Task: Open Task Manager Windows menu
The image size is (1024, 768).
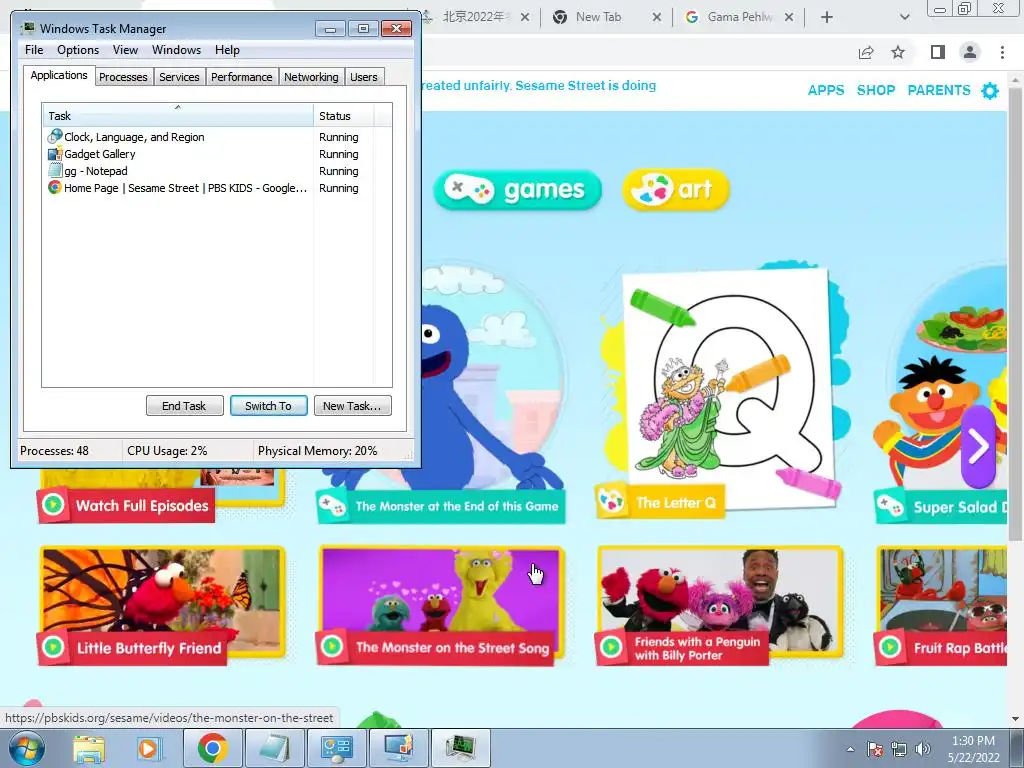Action: (x=176, y=50)
